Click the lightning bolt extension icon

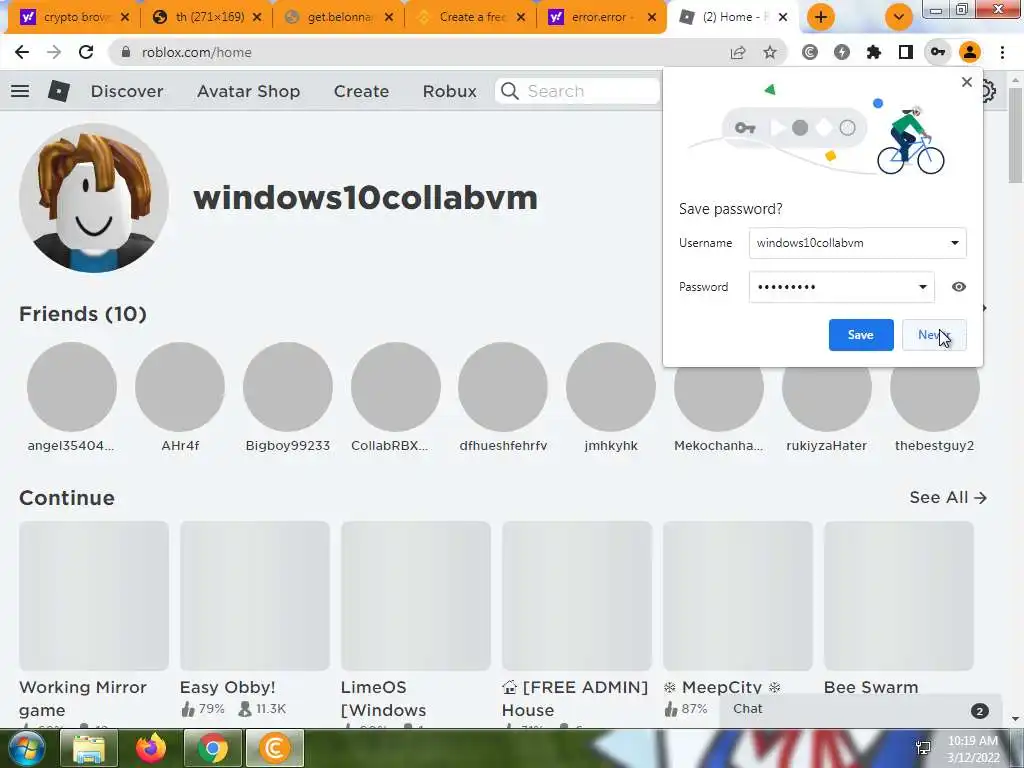(x=842, y=52)
